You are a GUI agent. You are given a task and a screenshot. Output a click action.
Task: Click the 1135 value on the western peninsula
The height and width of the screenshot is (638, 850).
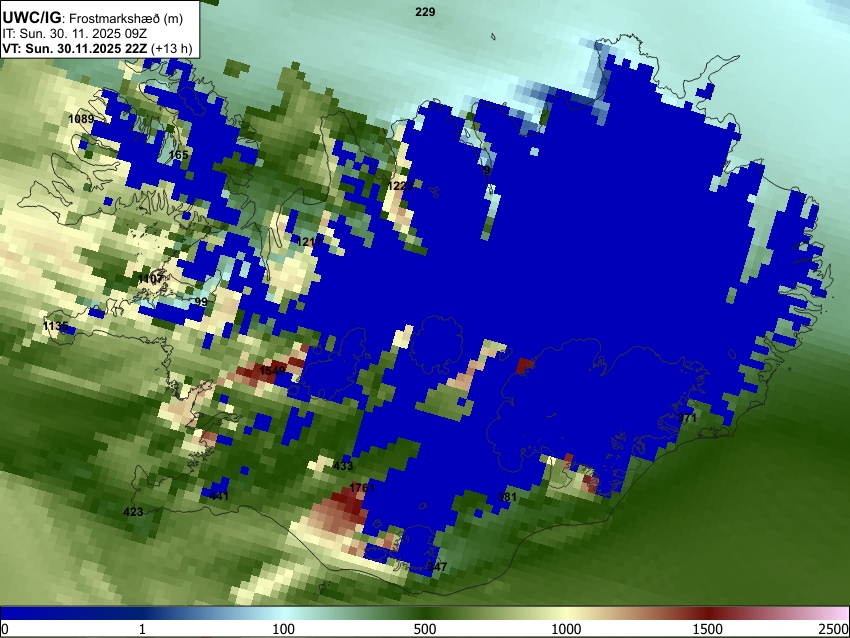55,326
